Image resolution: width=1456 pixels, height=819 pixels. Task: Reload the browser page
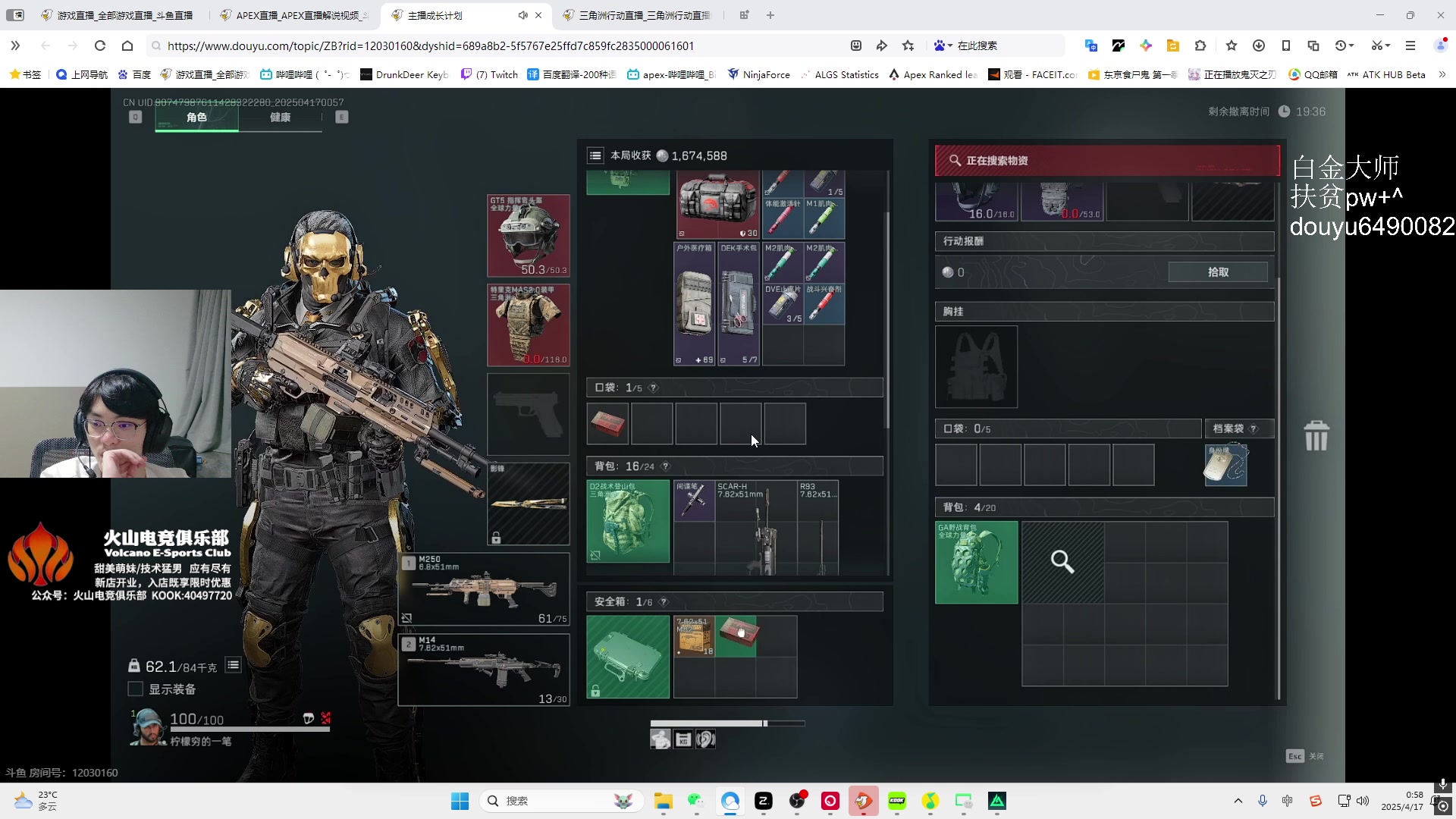99,45
